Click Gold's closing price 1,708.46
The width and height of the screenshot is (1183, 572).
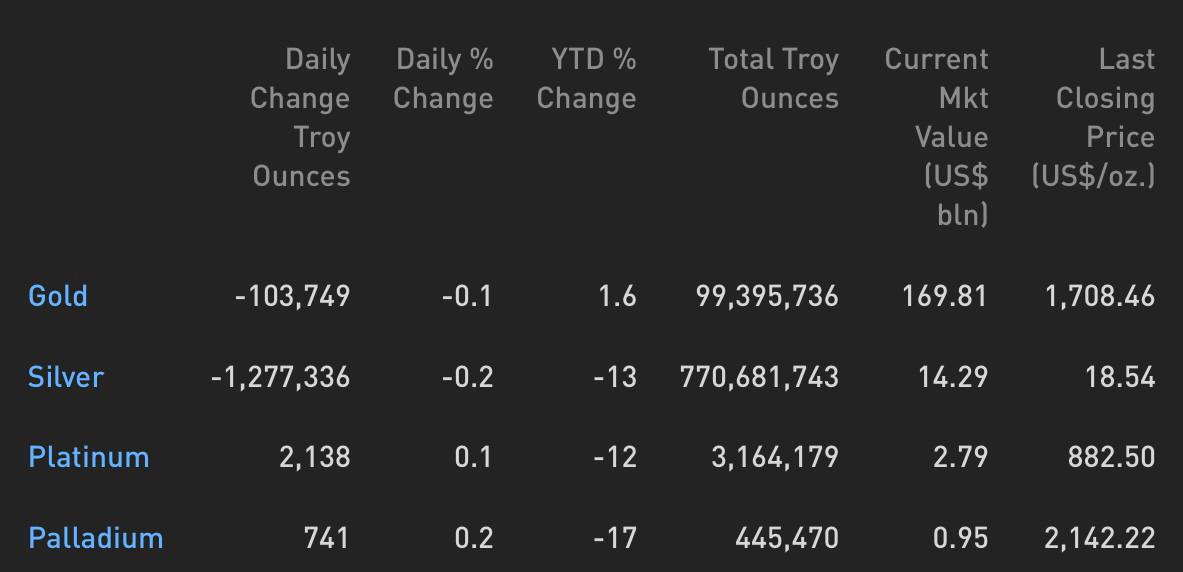1100,296
